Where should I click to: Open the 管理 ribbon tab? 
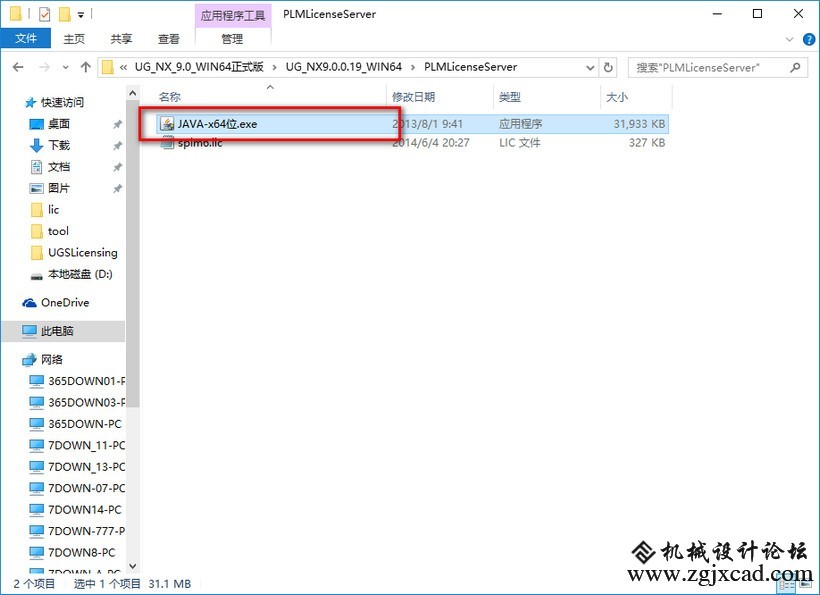click(x=232, y=39)
